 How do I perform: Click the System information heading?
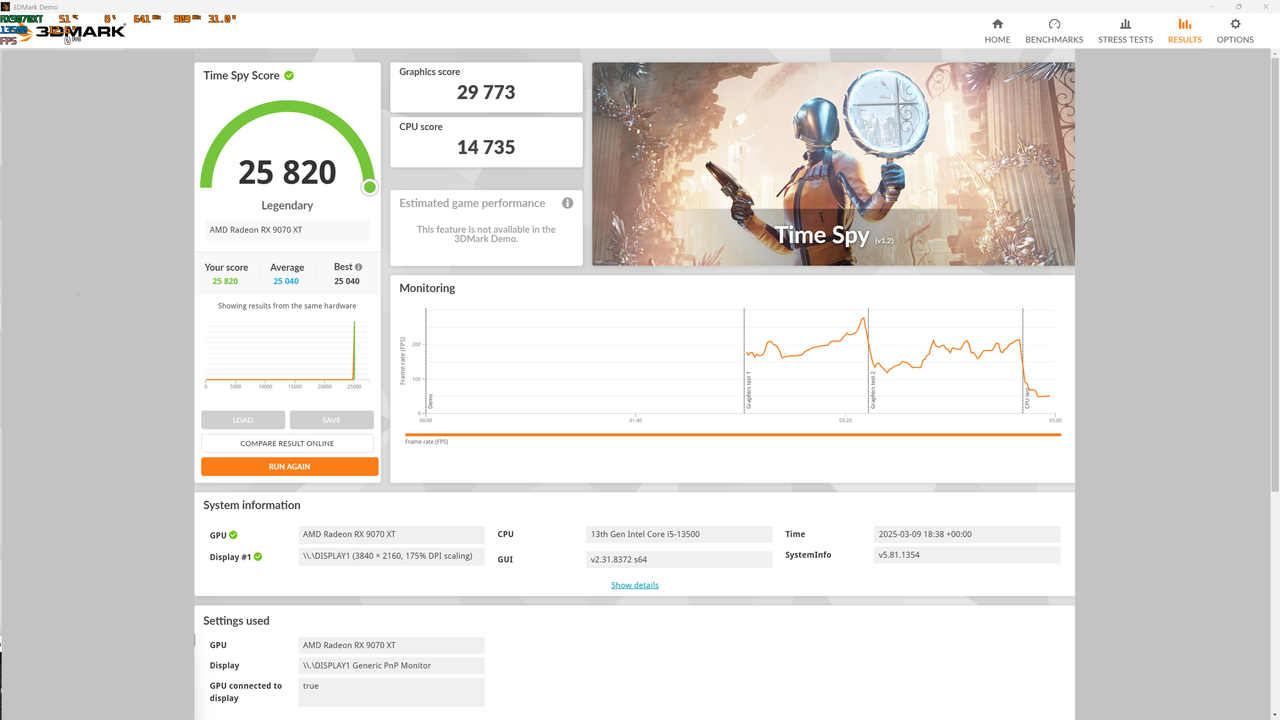252,505
